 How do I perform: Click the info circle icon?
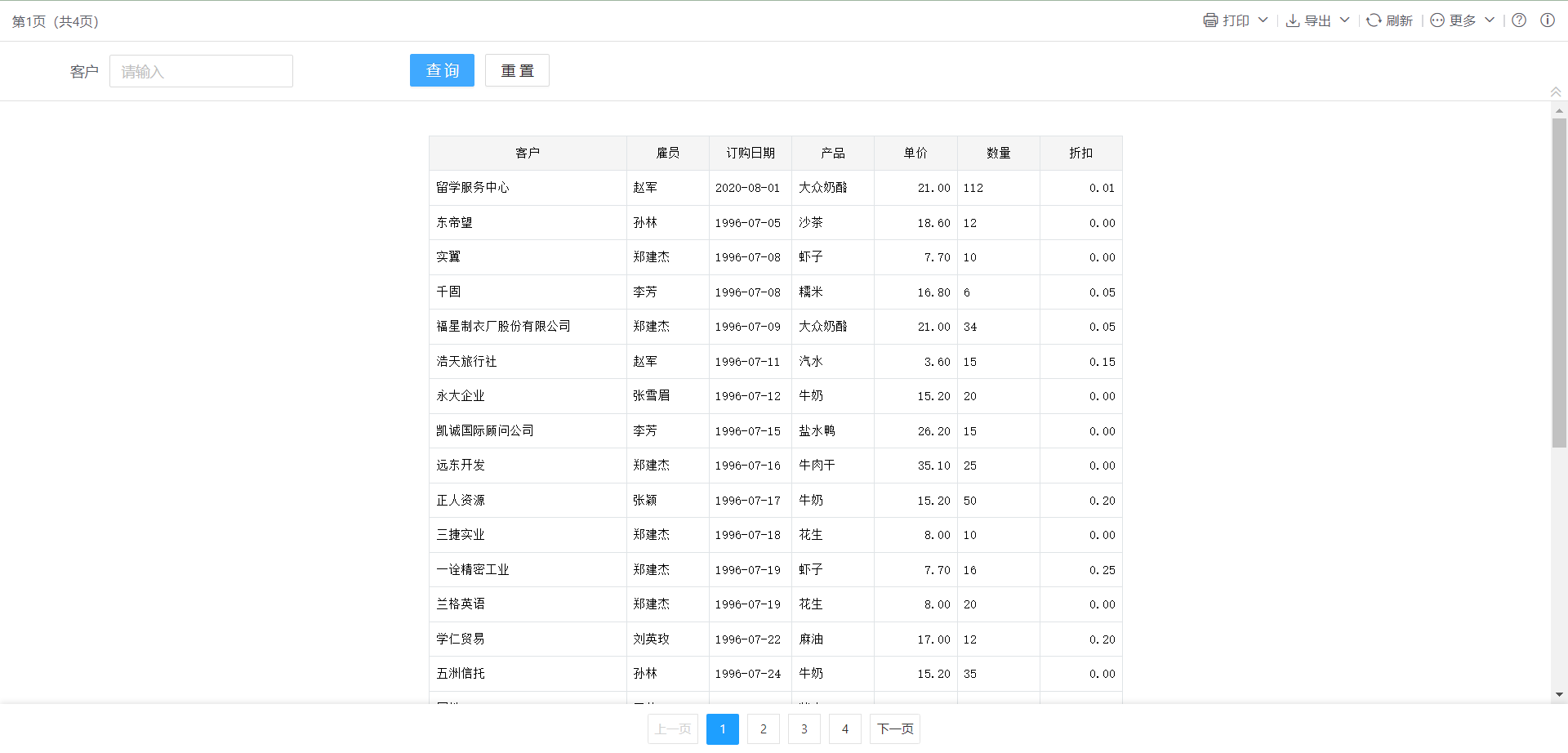coord(1548,20)
